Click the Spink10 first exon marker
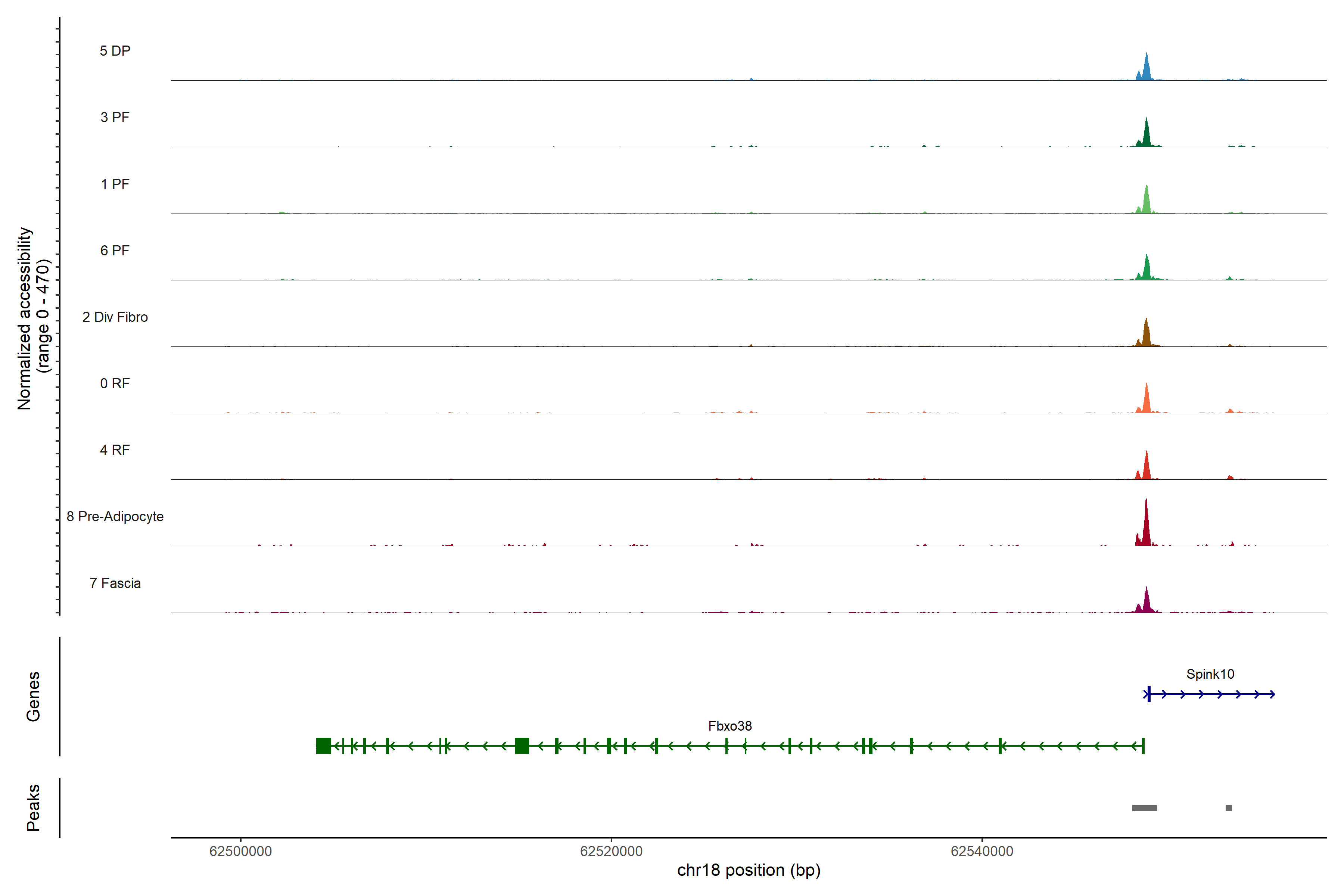Screen dimensions: 1344x896 (x=1149, y=694)
